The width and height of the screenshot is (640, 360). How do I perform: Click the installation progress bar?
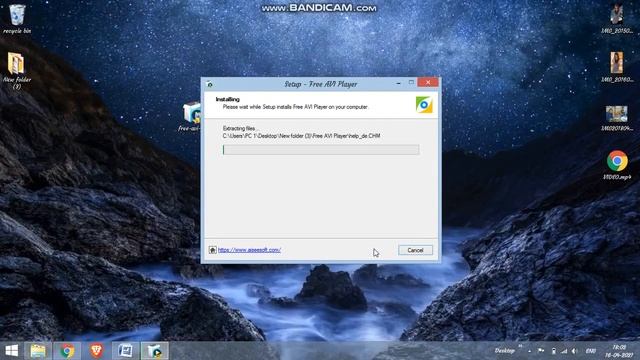[x=321, y=150]
